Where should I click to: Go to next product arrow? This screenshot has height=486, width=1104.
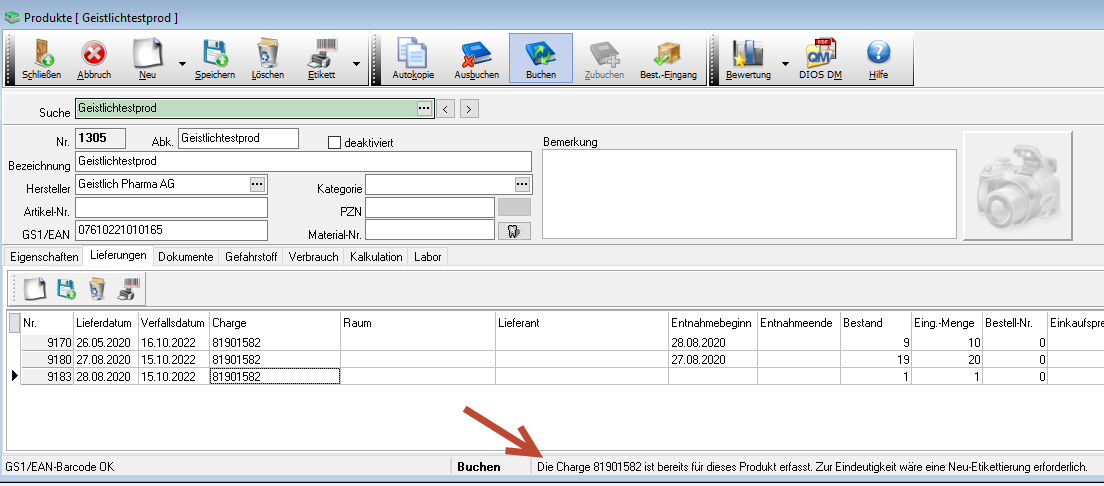[x=470, y=109]
